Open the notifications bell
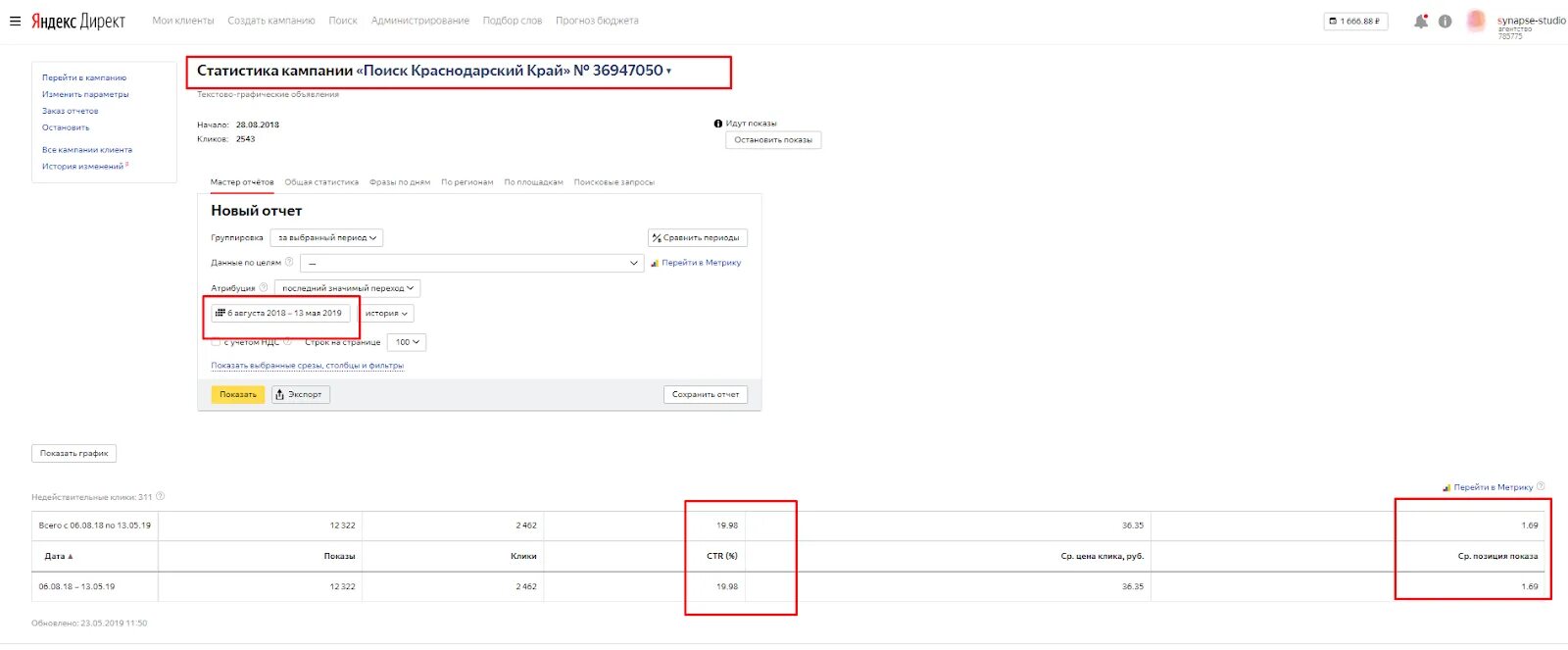This screenshot has height=650, width=1568. pos(1420,21)
